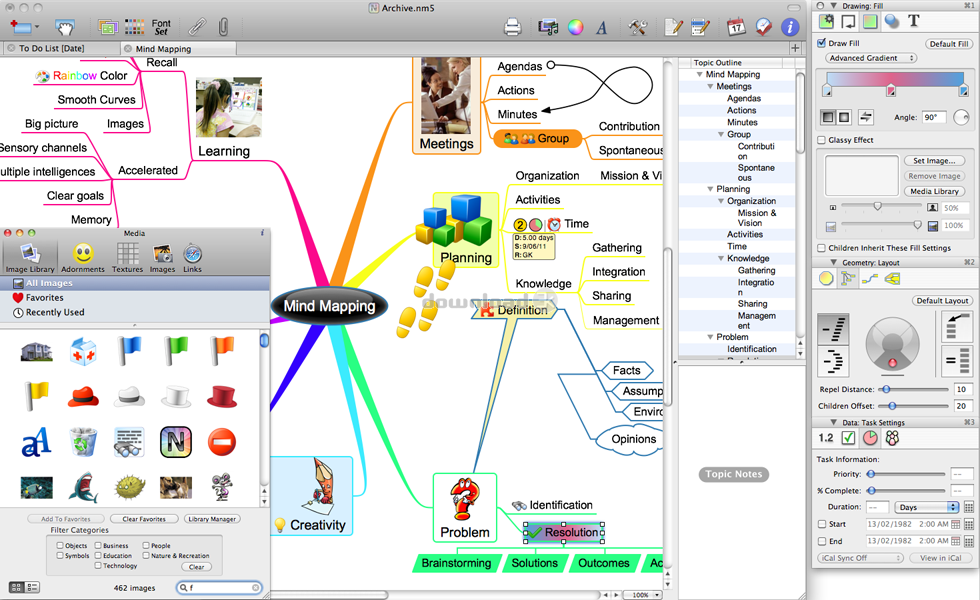Enable the Glassy Effect checkbox
This screenshot has height=600, width=980.
(x=822, y=140)
